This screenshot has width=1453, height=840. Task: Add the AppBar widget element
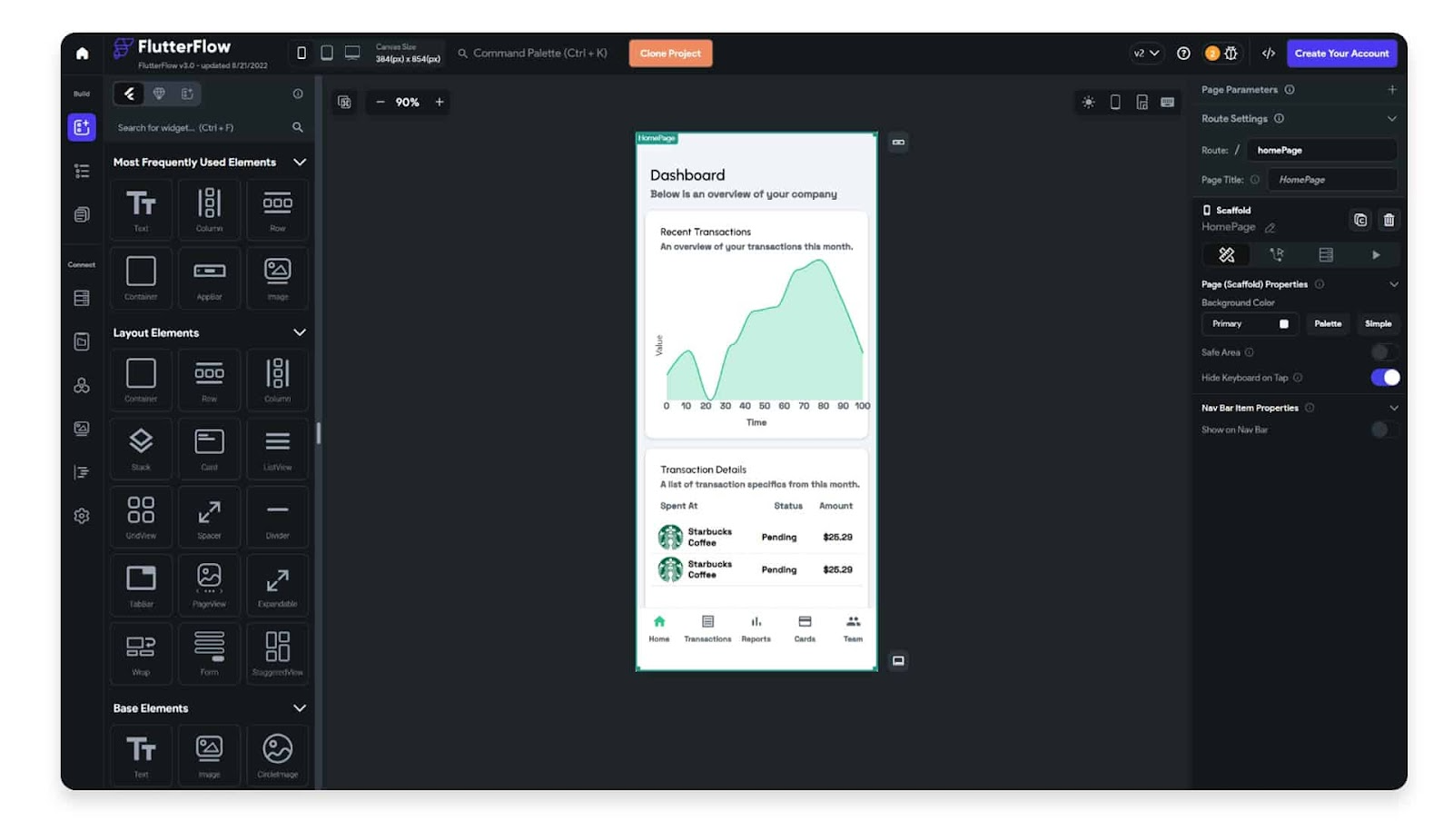pyautogui.click(x=210, y=277)
